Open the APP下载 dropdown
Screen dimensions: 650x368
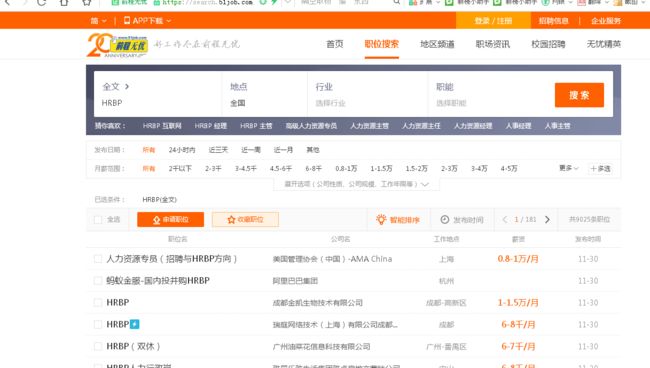148,20
